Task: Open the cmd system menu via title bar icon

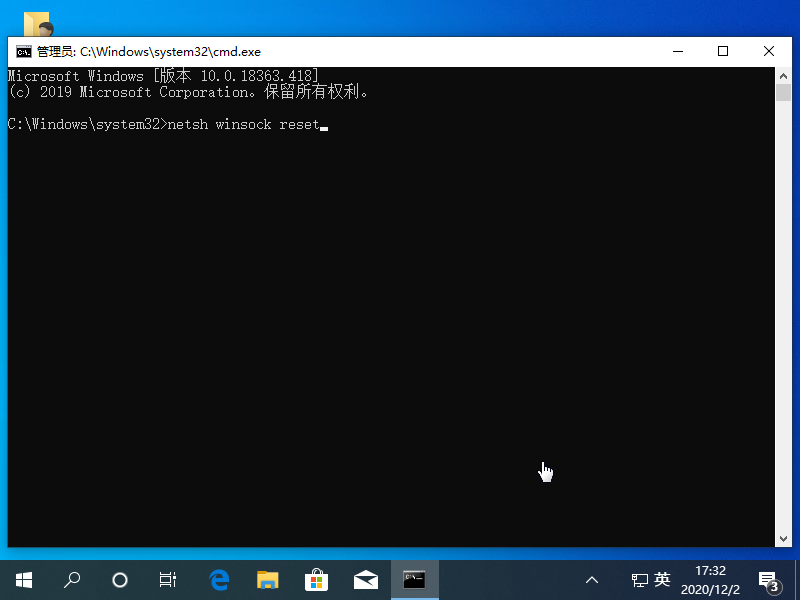Action: (23, 51)
